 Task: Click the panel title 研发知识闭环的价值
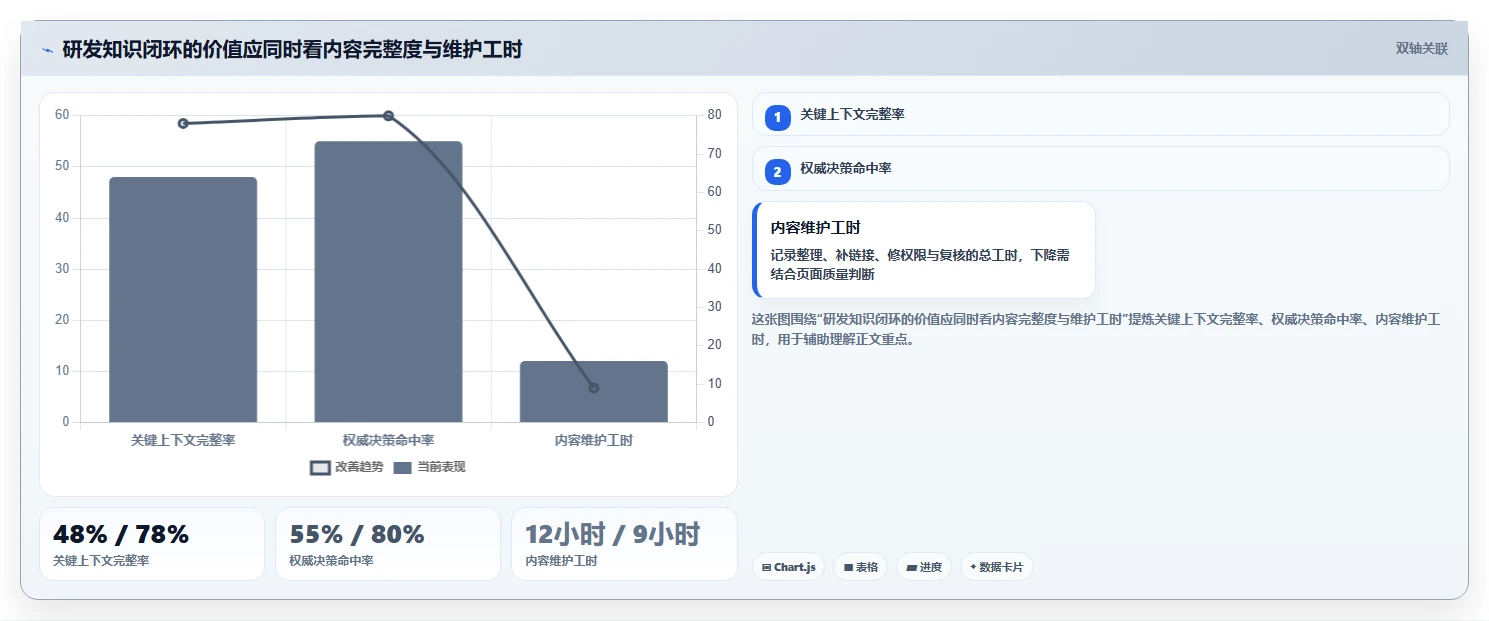click(292, 49)
